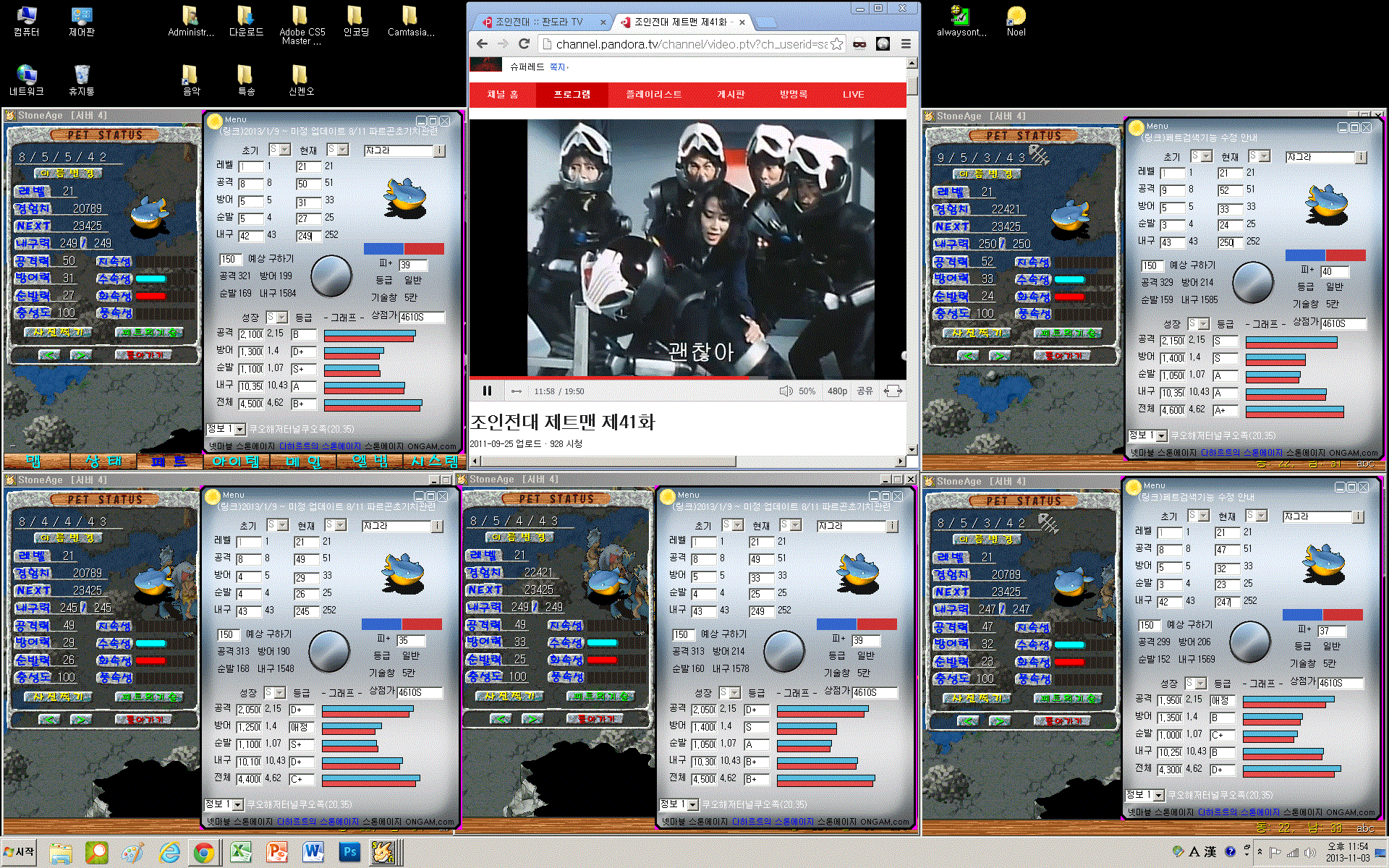Select 아이템 in the StoneAge bottom menu
This screenshot has width=1389, height=868.
(x=236, y=461)
